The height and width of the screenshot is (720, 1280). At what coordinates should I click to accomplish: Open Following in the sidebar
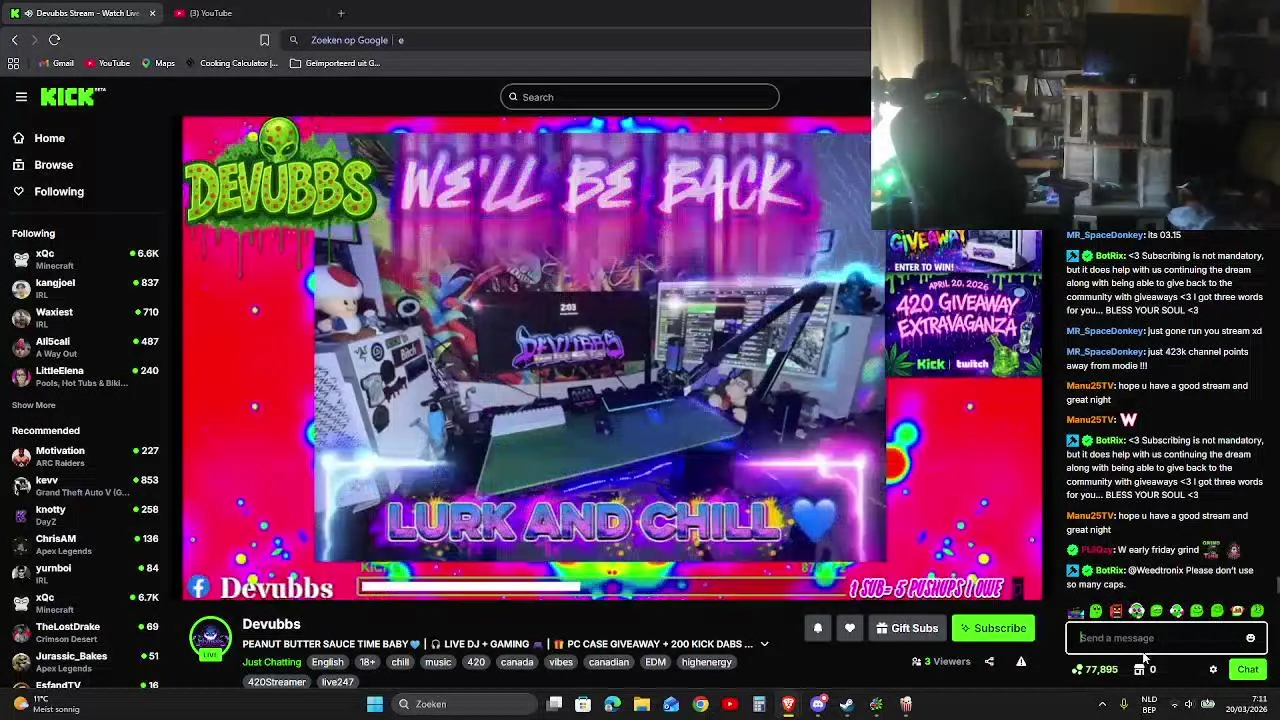point(59,191)
